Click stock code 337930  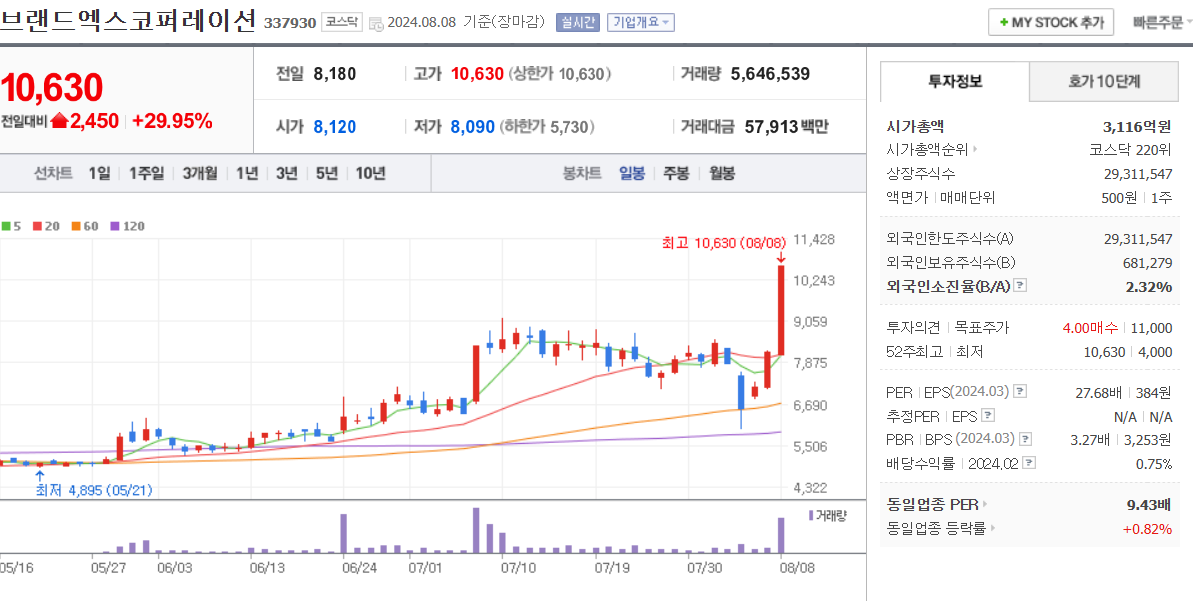coord(289,23)
